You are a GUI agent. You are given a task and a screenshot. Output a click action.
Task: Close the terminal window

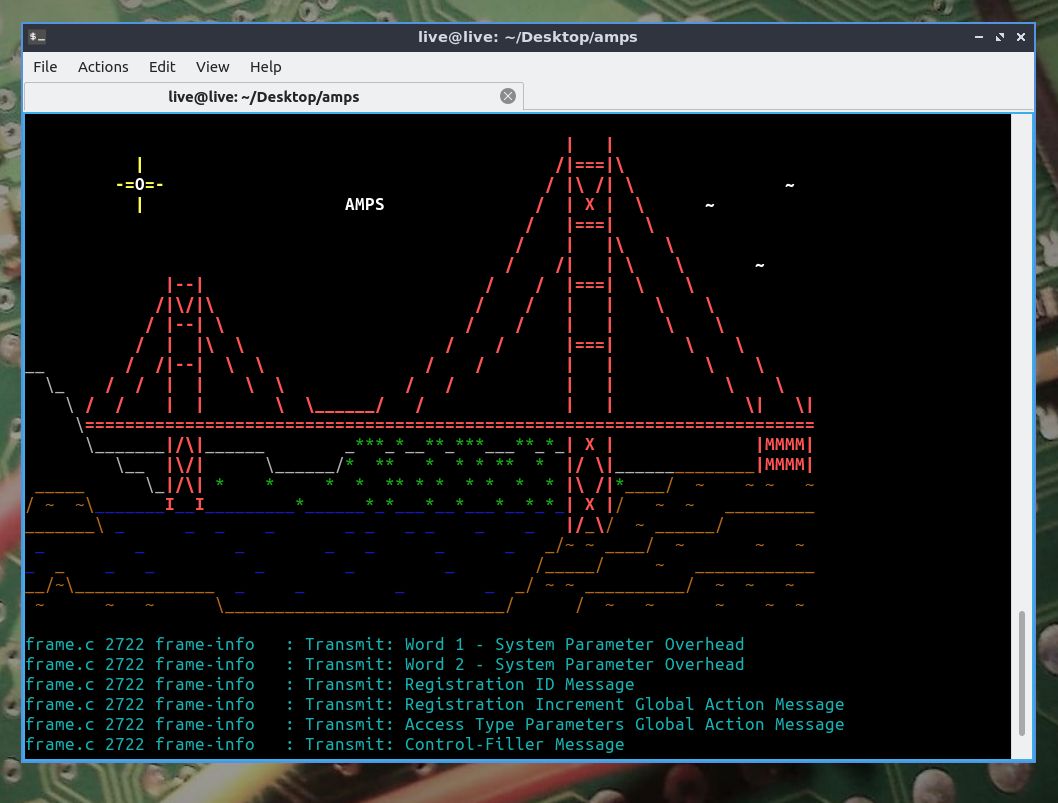coord(1021,37)
